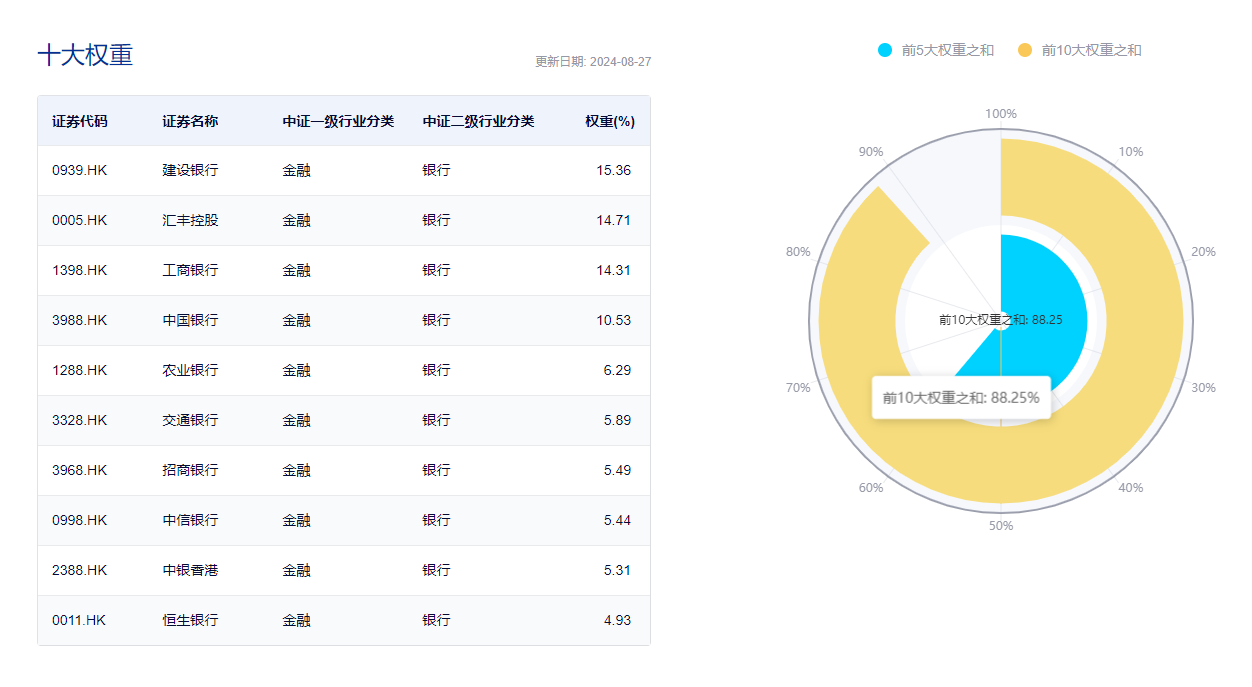Click the 中证一级行业分类 column header
This screenshot has height=687, width=1252.
(x=338, y=121)
